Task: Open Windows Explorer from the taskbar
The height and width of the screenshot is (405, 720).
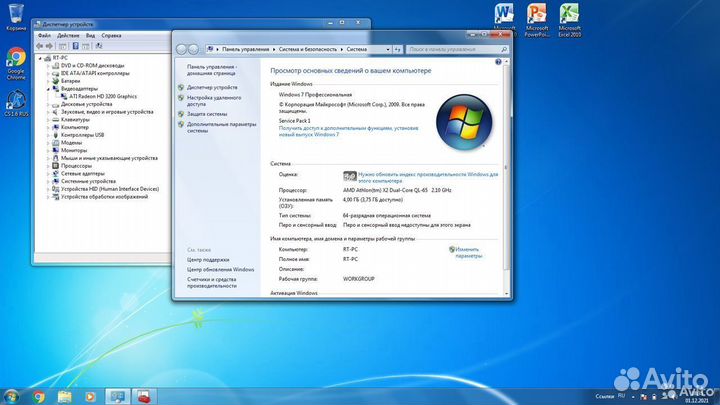Action: (65, 396)
